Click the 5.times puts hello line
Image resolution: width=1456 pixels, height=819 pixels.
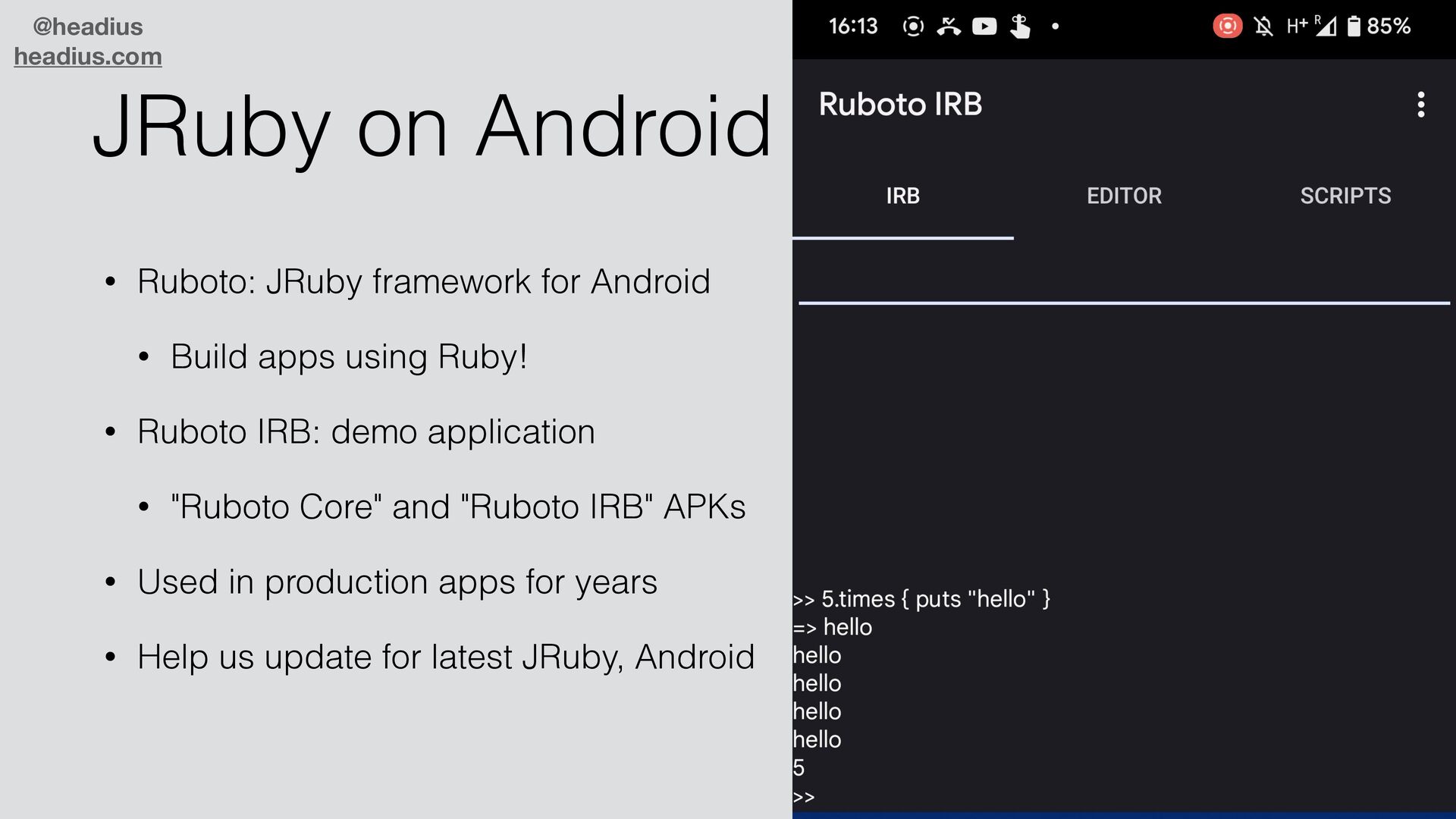point(921,599)
